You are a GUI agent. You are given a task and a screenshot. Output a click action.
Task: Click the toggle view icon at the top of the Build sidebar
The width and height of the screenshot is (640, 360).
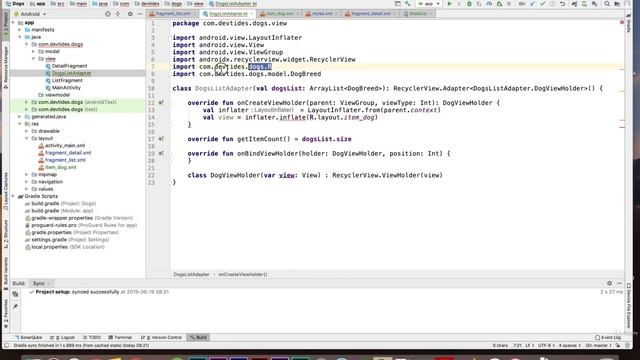coord(15,294)
